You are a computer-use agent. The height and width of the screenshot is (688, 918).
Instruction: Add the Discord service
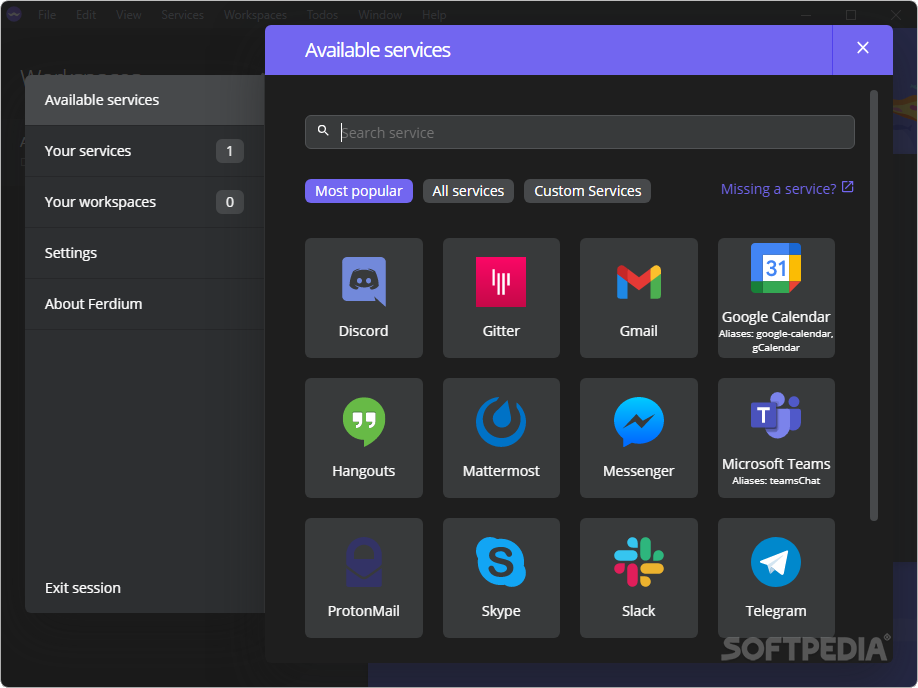click(x=363, y=297)
